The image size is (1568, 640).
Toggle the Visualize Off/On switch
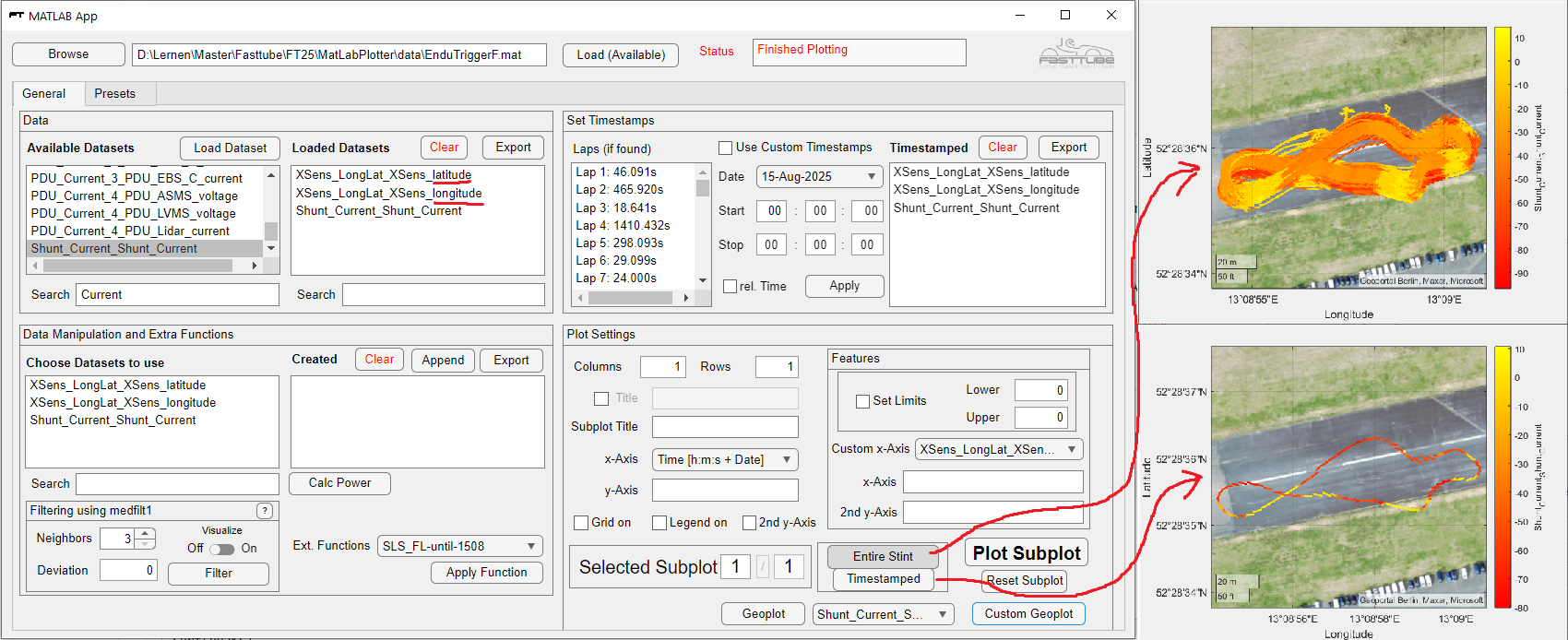[x=221, y=549]
